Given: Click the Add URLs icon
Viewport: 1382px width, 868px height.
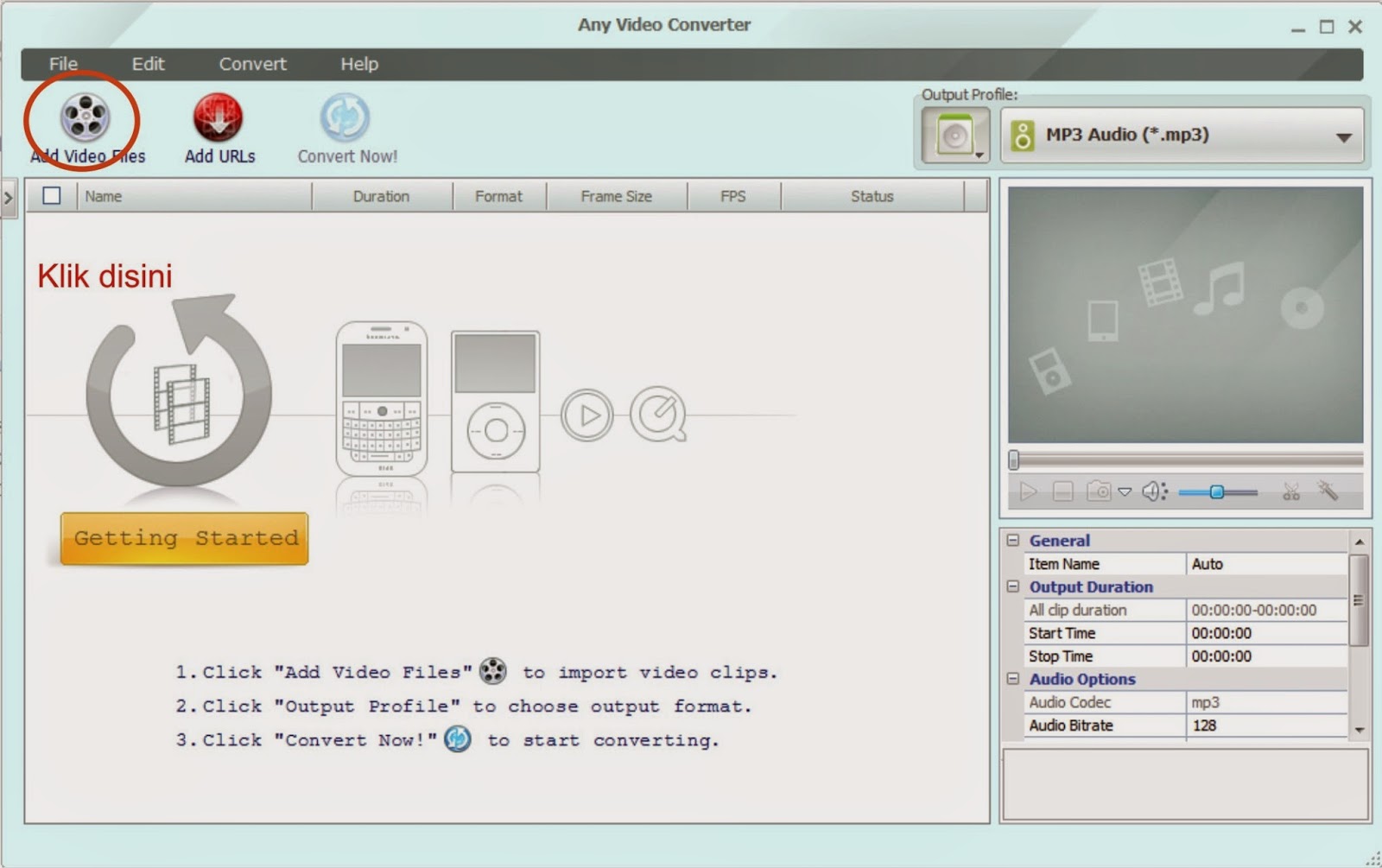Looking at the screenshot, I should pos(219,118).
